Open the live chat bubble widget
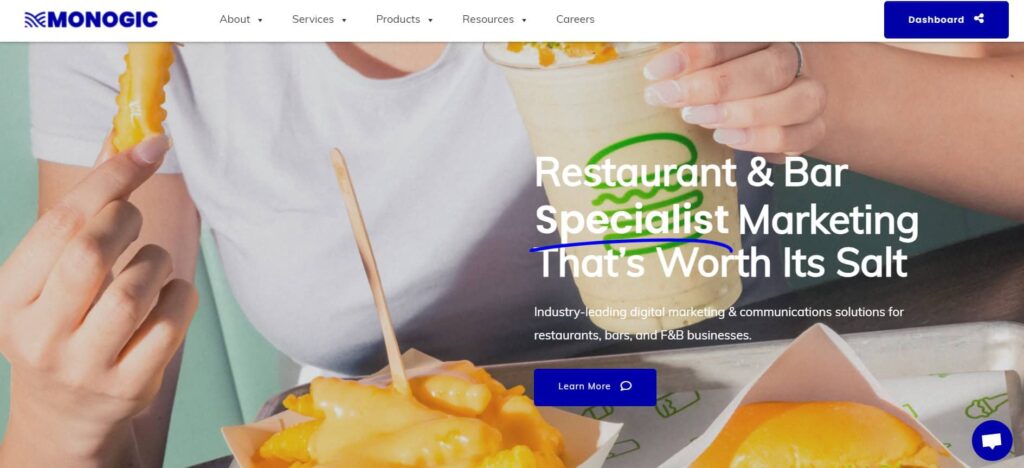The height and width of the screenshot is (468, 1024). [991, 441]
